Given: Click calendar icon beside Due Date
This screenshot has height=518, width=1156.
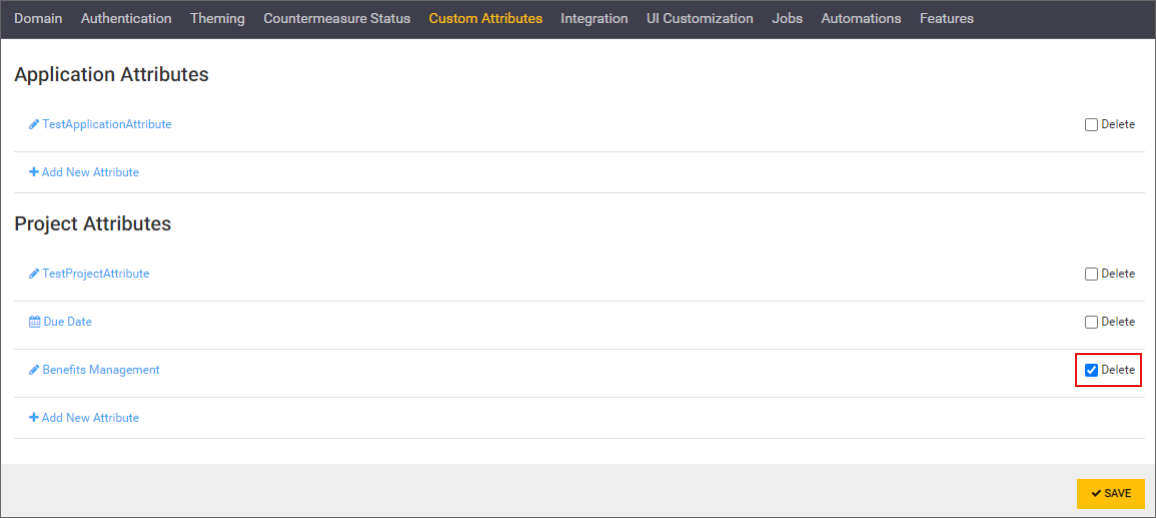Looking at the screenshot, I should point(34,322).
